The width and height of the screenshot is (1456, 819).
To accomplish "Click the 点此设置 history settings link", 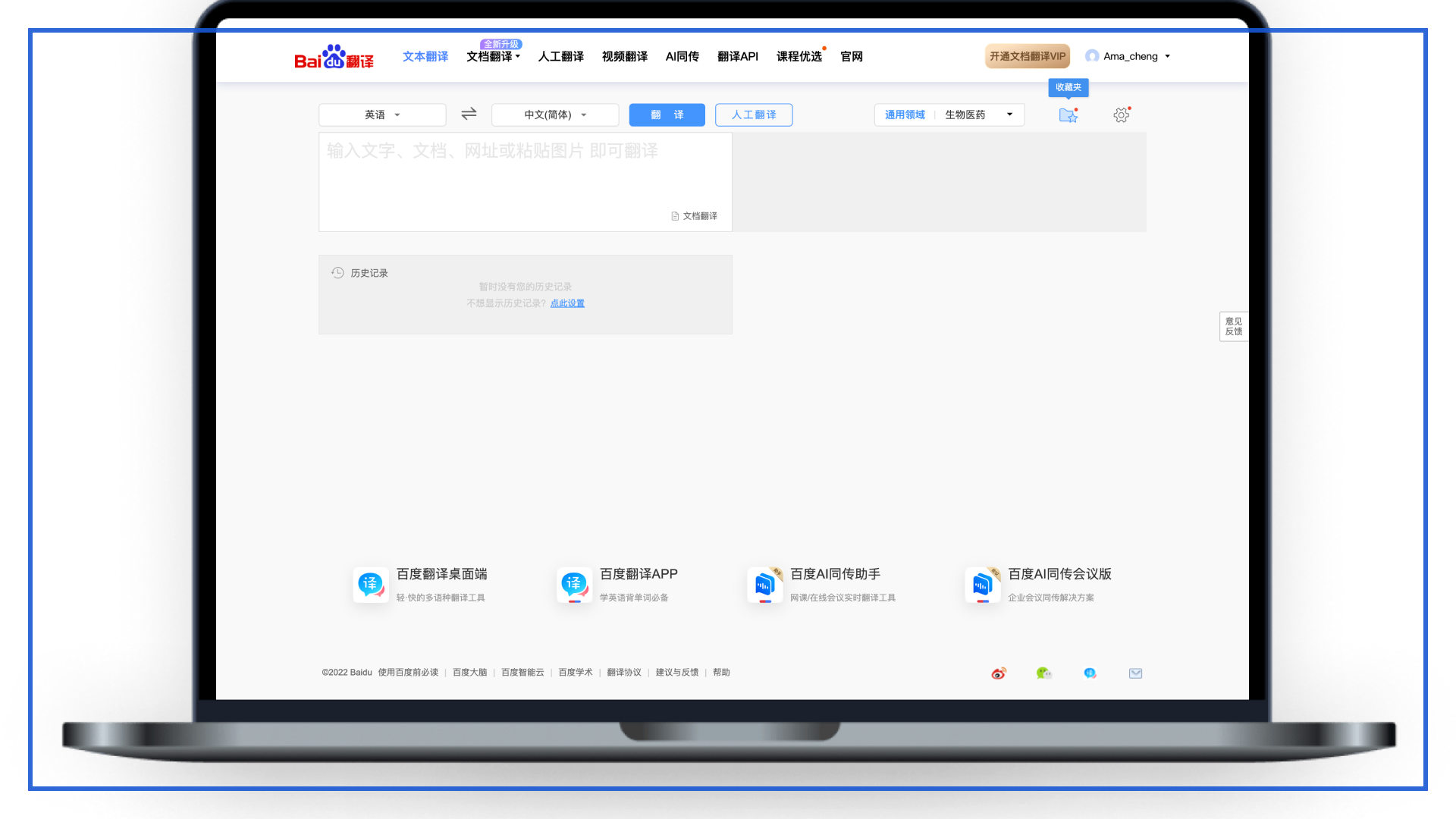I will click(x=567, y=303).
